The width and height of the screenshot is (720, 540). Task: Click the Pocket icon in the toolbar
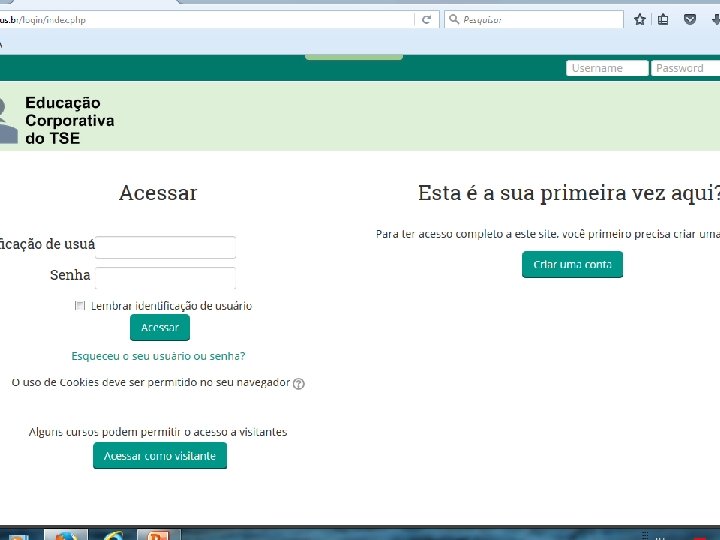(x=690, y=19)
